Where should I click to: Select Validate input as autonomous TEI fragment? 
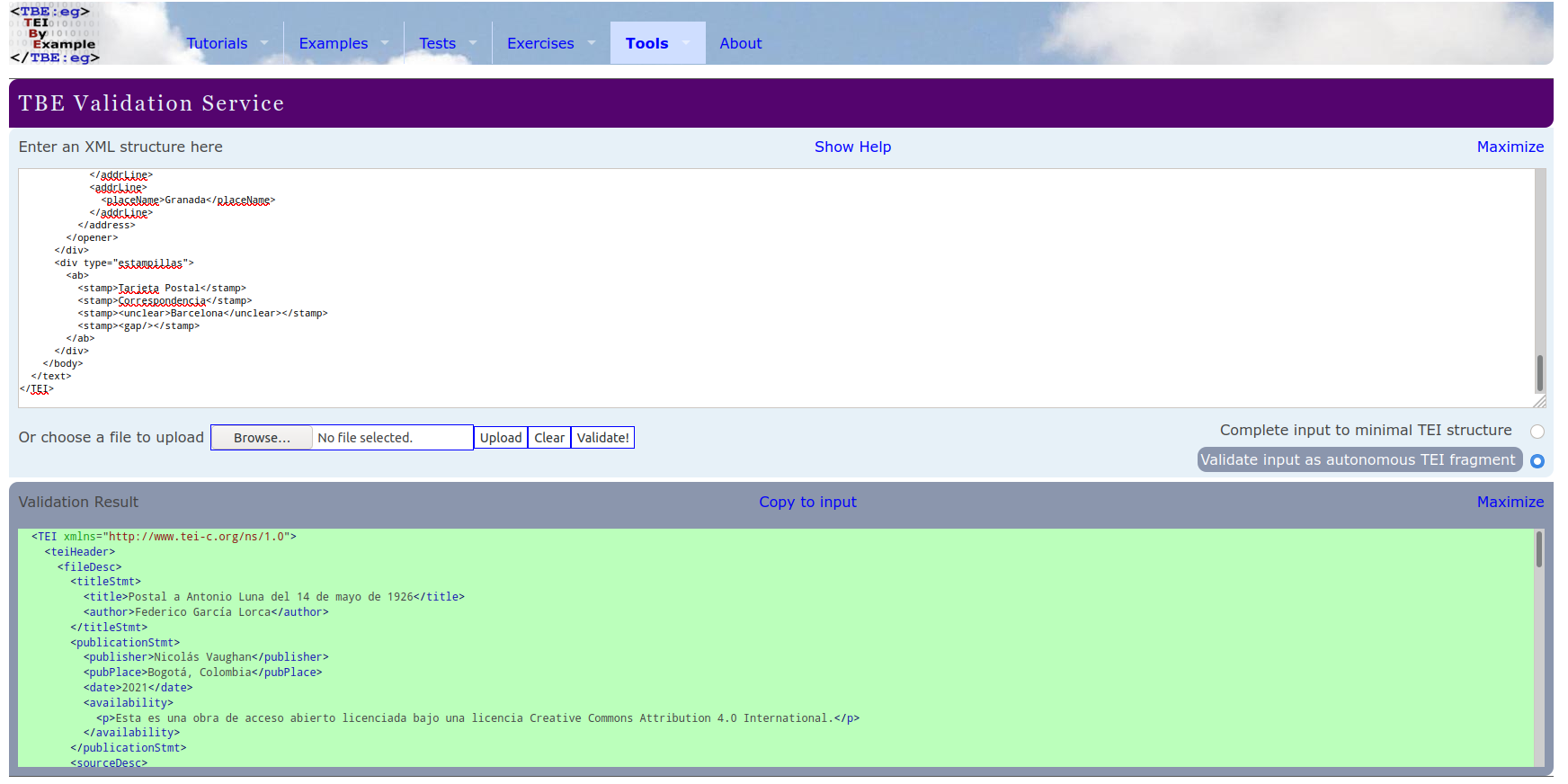click(1537, 461)
